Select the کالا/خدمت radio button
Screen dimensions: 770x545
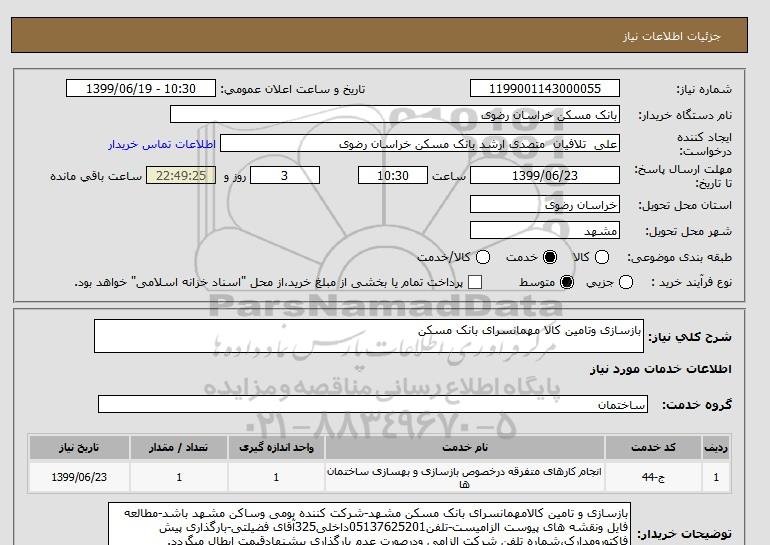tap(483, 257)
